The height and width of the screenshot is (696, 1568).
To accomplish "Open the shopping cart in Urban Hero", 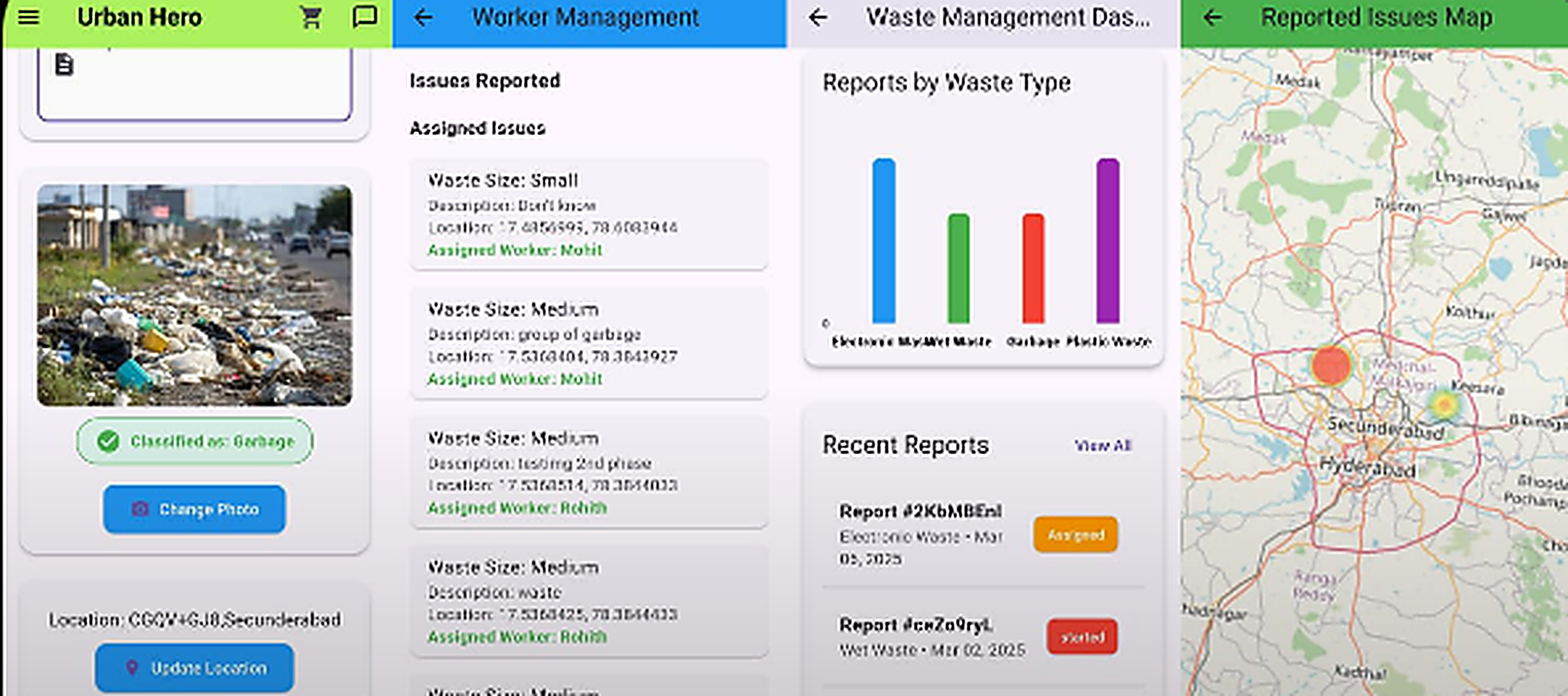I will coord(310,17).
